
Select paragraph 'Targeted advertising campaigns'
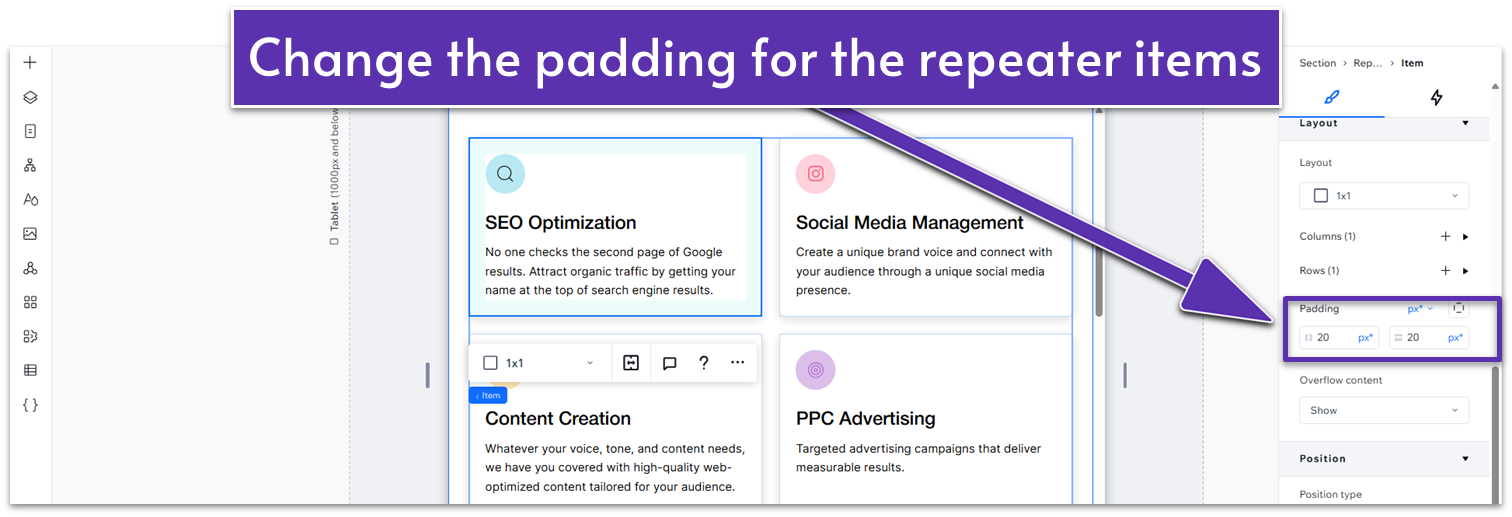click(918, 458)
